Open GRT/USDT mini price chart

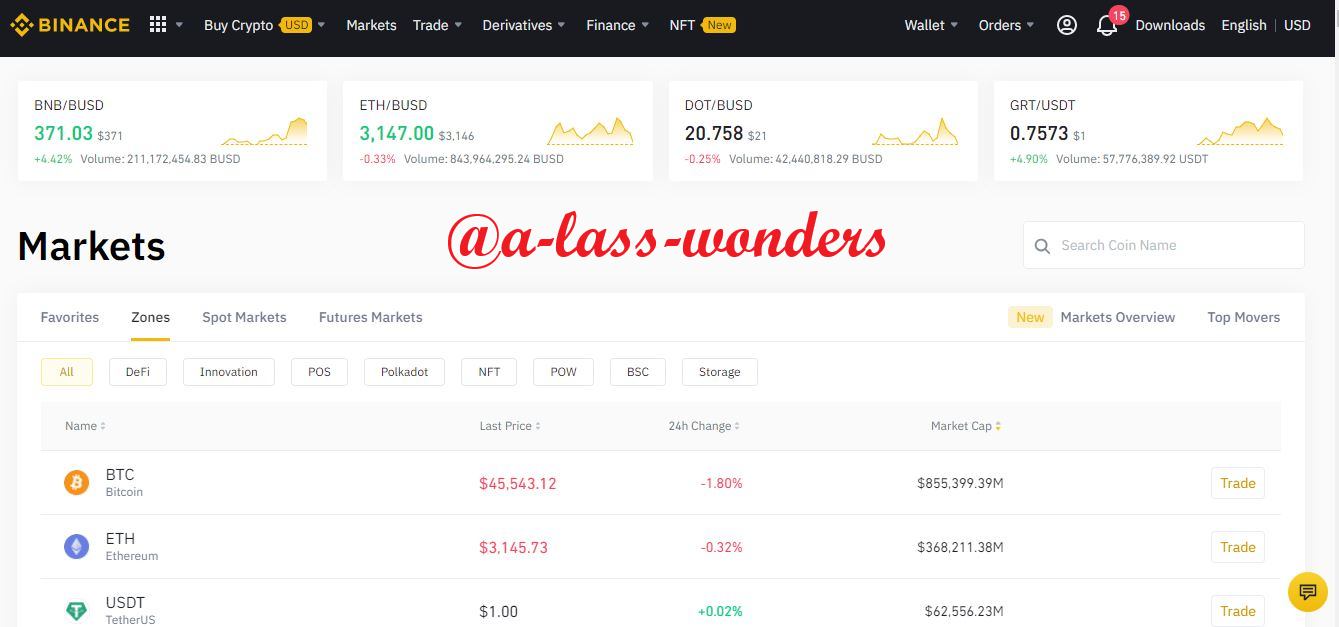pos(1240,132)
